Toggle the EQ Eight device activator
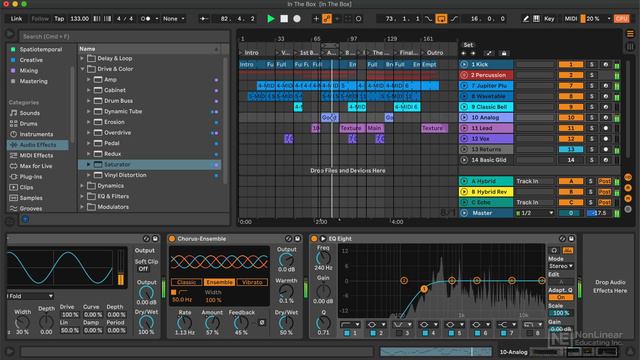The width and height of the screenshot is (640, 360). (314, 239)
